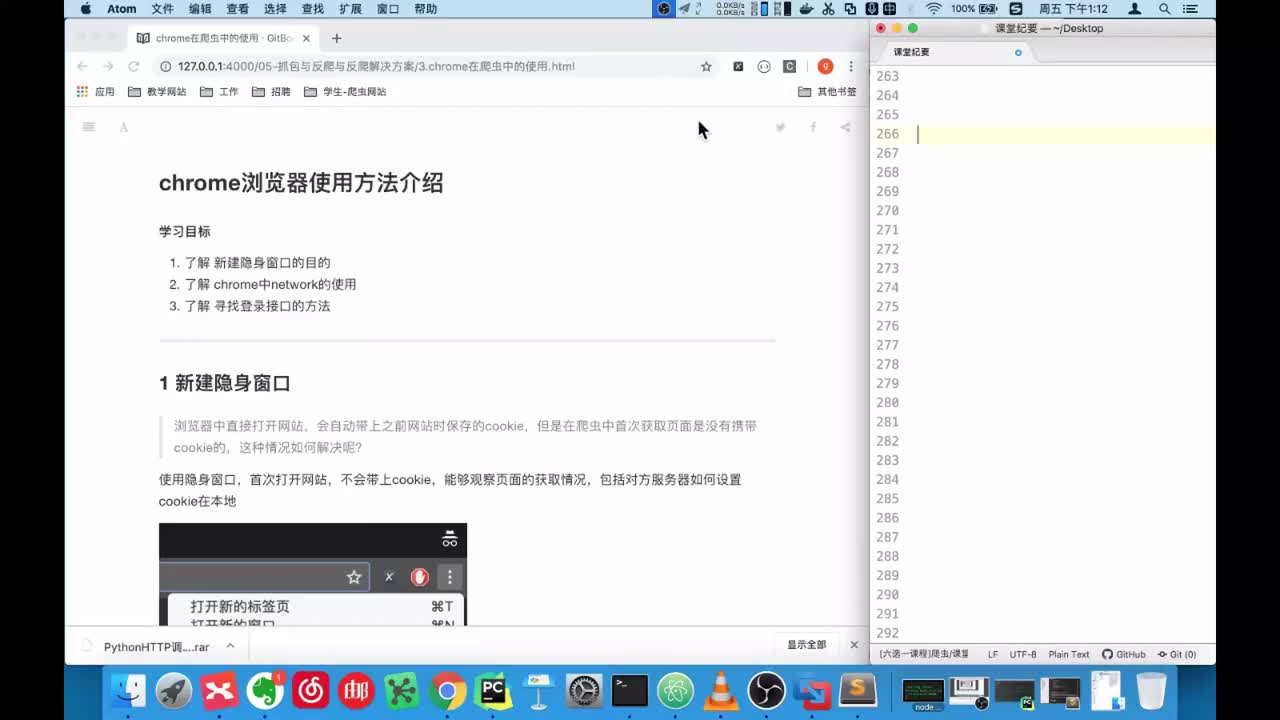
Task: Open the 教学网站 bookmark folder
Action: point(157,91)
